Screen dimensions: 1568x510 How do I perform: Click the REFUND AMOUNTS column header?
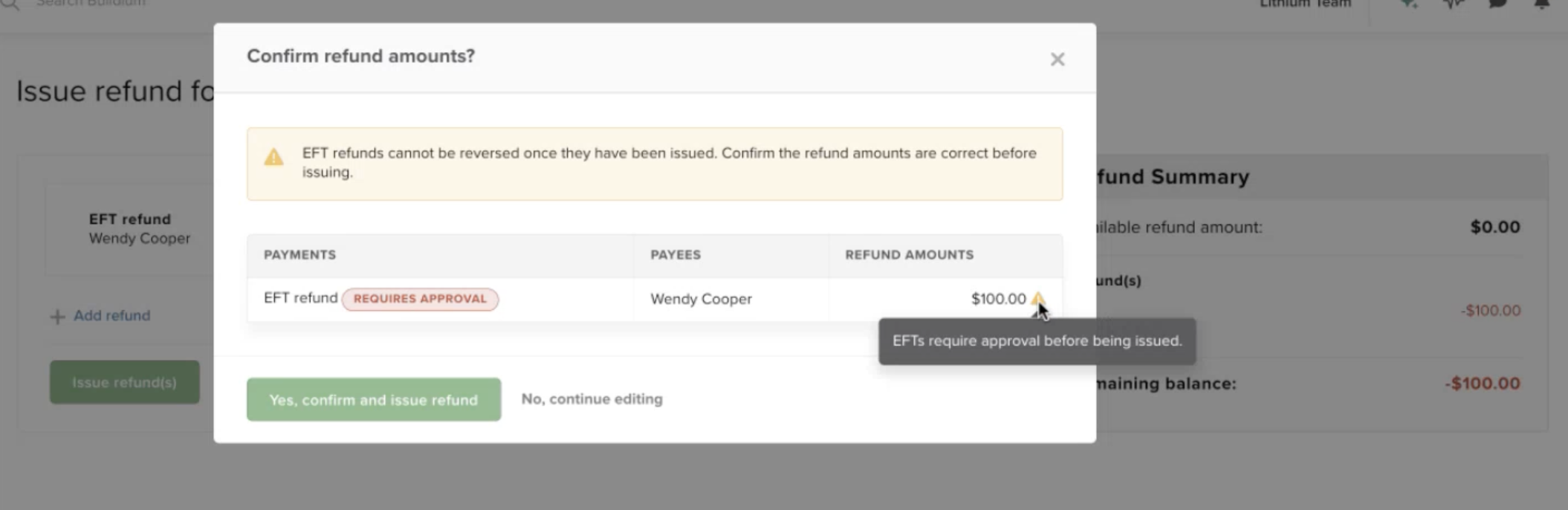tap(909, 255)
